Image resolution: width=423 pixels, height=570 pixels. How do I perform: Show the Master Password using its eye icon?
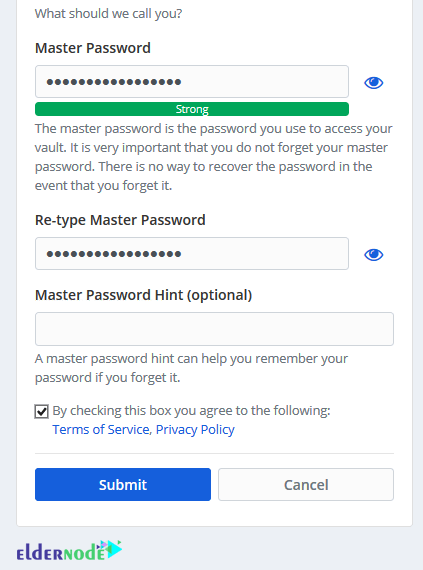coord(374,83)
